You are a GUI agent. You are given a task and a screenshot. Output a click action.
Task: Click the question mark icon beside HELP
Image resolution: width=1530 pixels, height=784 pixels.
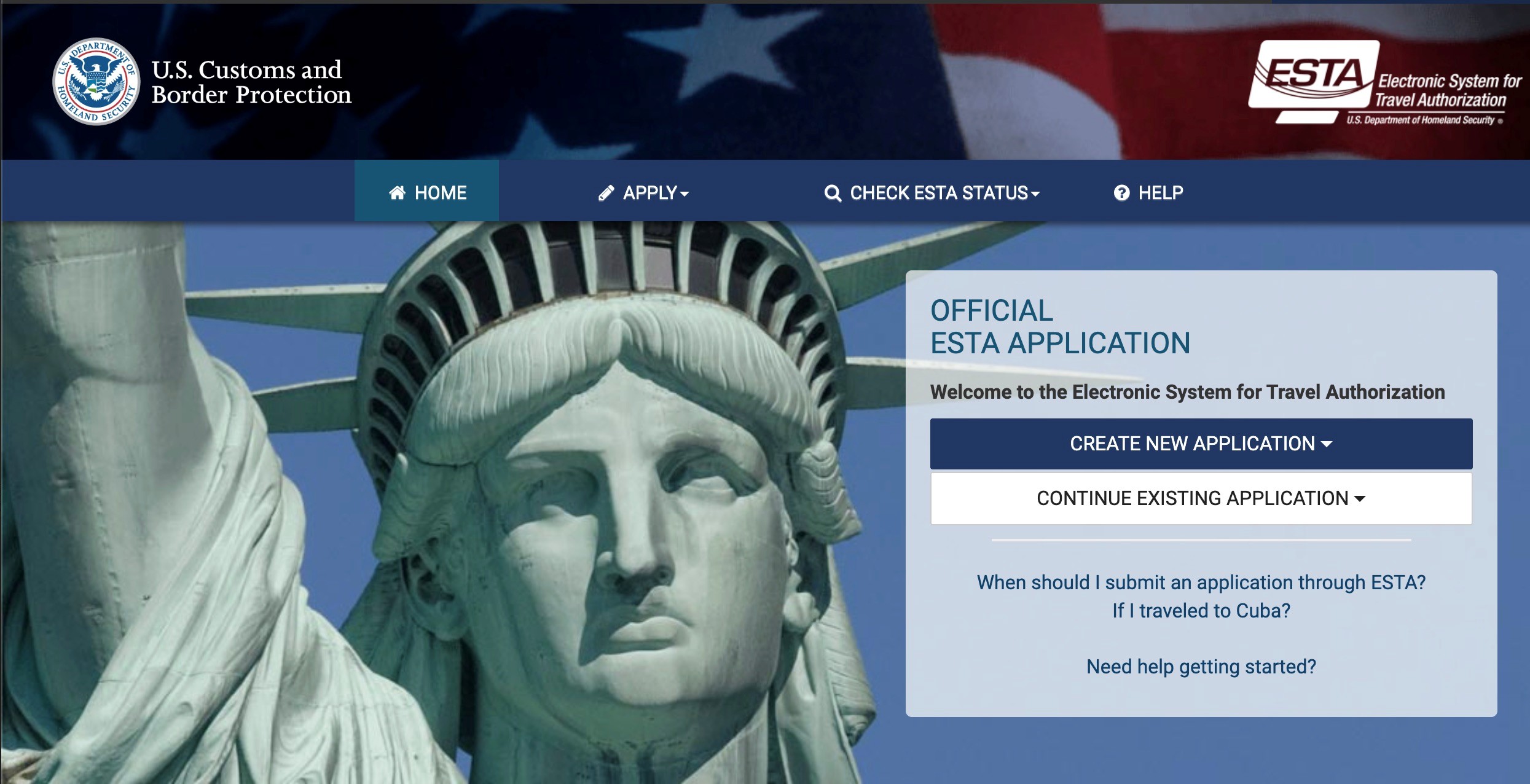point(1121,193)
